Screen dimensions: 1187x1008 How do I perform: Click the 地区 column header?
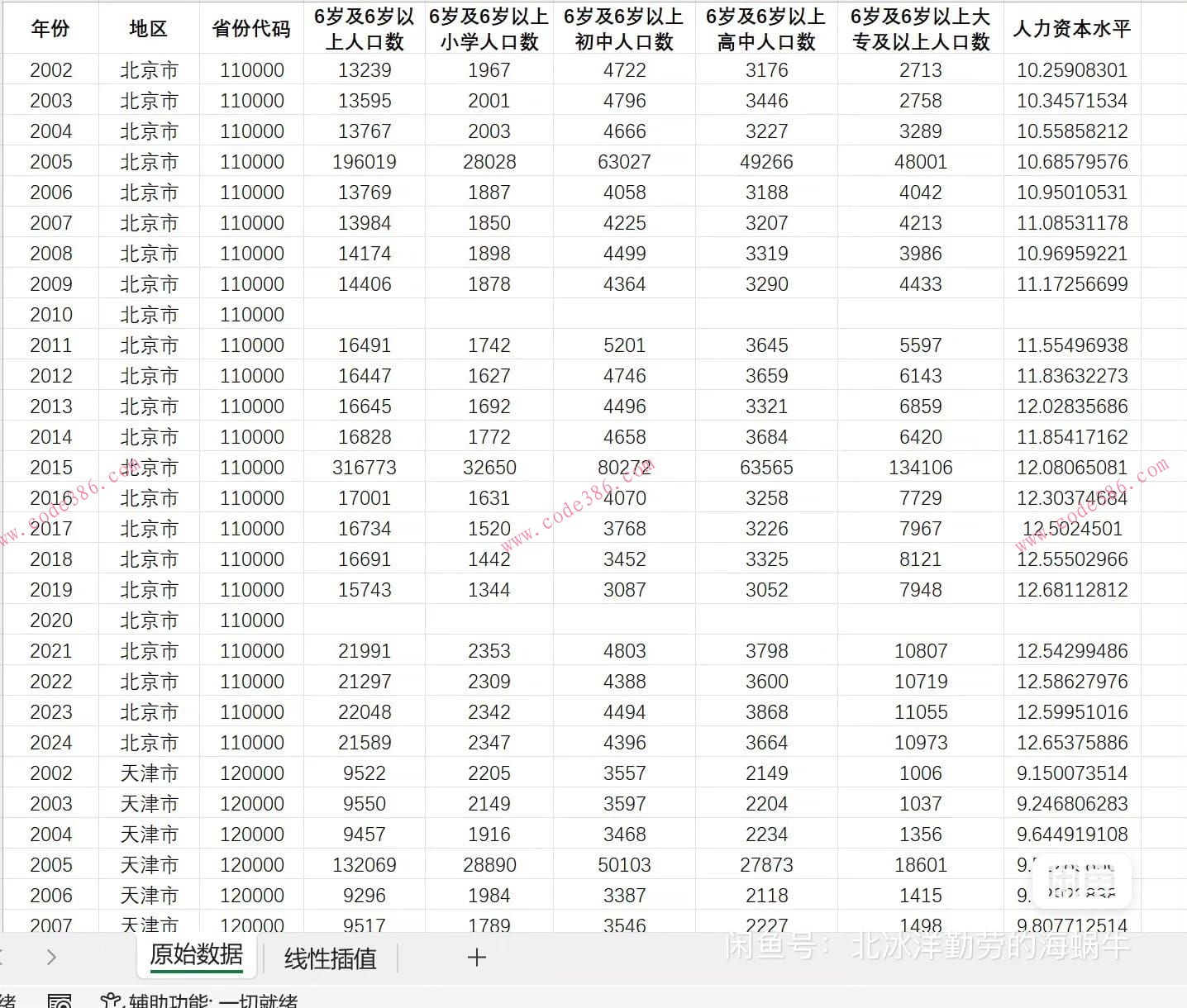tap(149, 28)
